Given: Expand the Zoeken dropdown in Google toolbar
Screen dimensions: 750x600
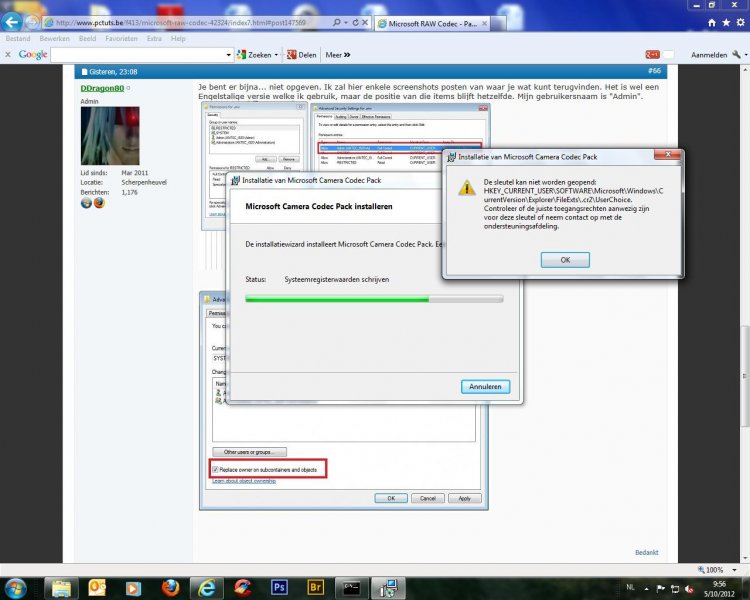Looking at the screenshot, I should [276, 54].
